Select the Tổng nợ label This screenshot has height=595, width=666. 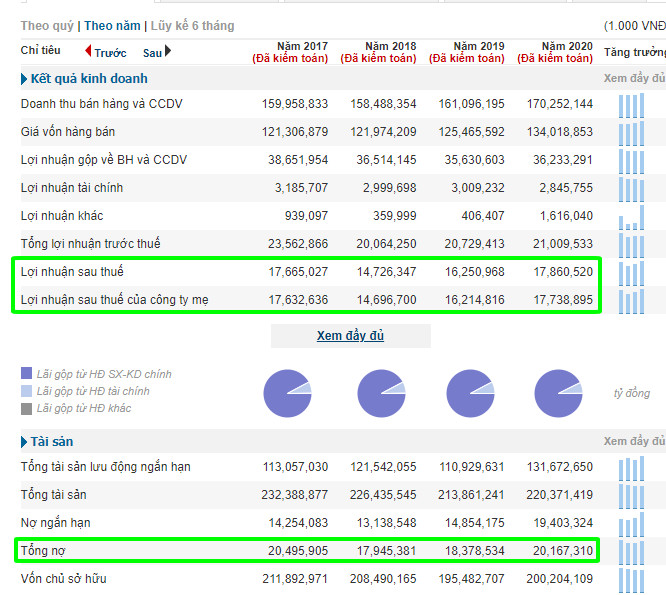point(43,551)
